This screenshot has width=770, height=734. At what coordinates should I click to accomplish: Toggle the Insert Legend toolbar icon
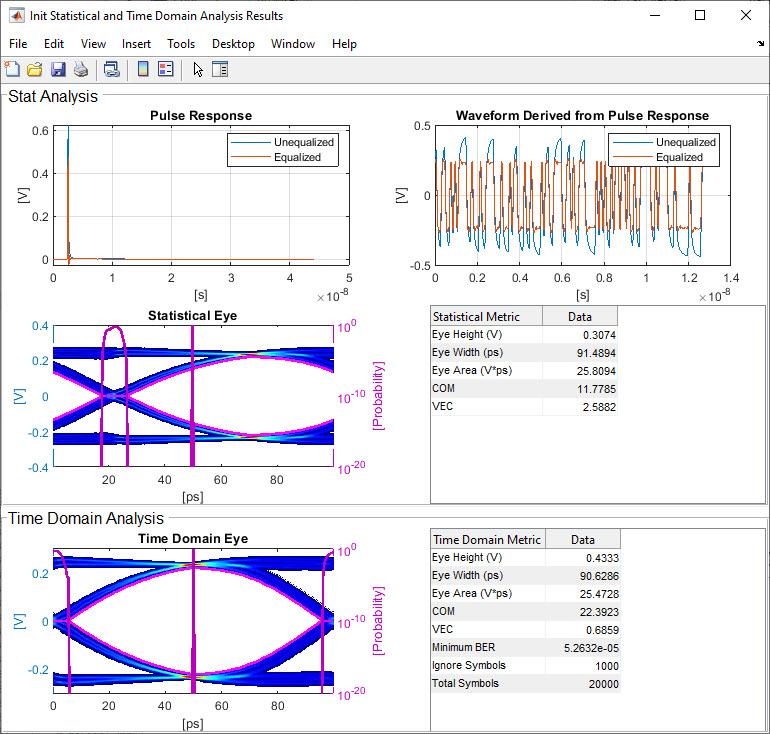[166, 69]
